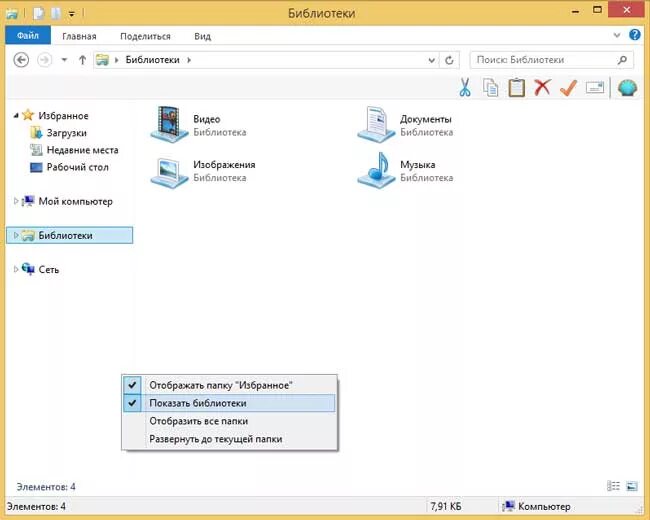The height and width of the screenshot is (520, 650).
Task: Click the Rename toolbar icon
Action: point(595,87)
